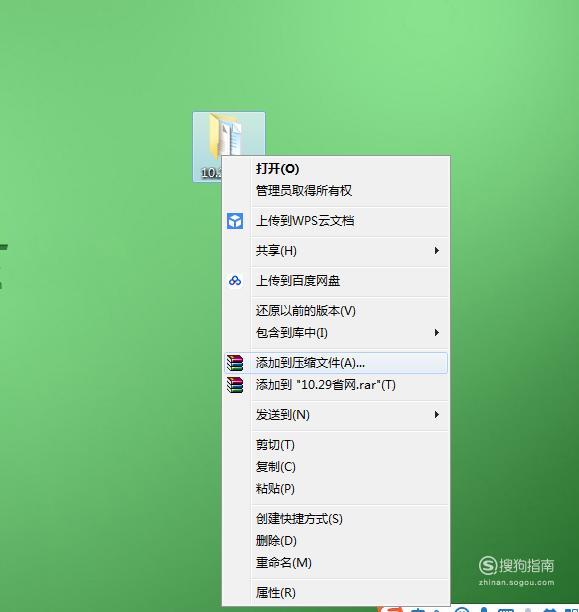The height and width of the screenshot is (612, 579).
Task: Select 还原以前的版本(V)
Action: click(x=336, y=311)
